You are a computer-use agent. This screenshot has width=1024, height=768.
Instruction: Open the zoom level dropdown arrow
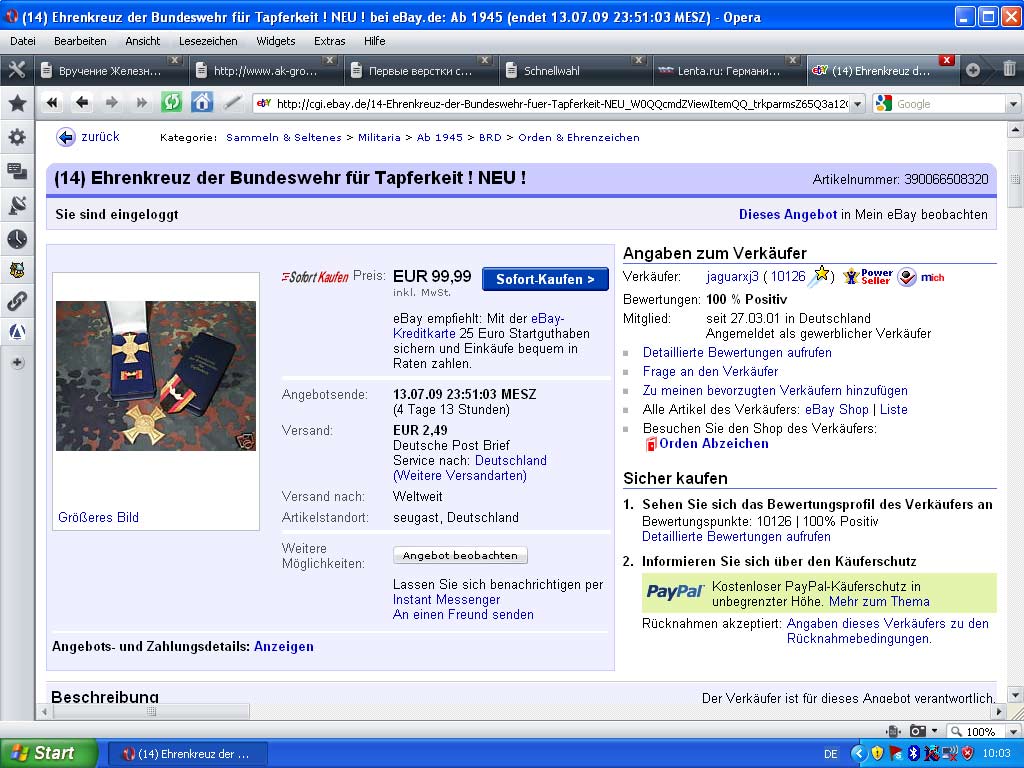pos(1013,731)
